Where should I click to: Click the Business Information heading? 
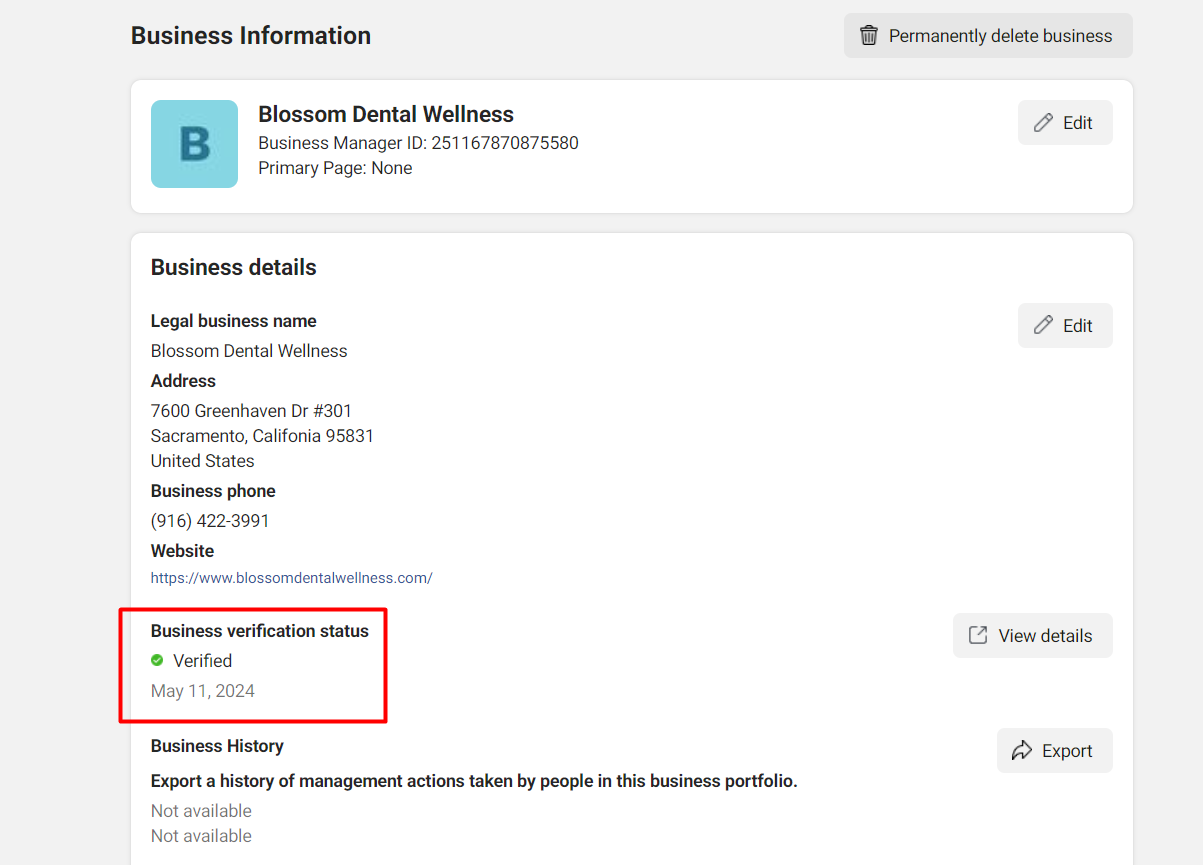(x=251, y=36)
